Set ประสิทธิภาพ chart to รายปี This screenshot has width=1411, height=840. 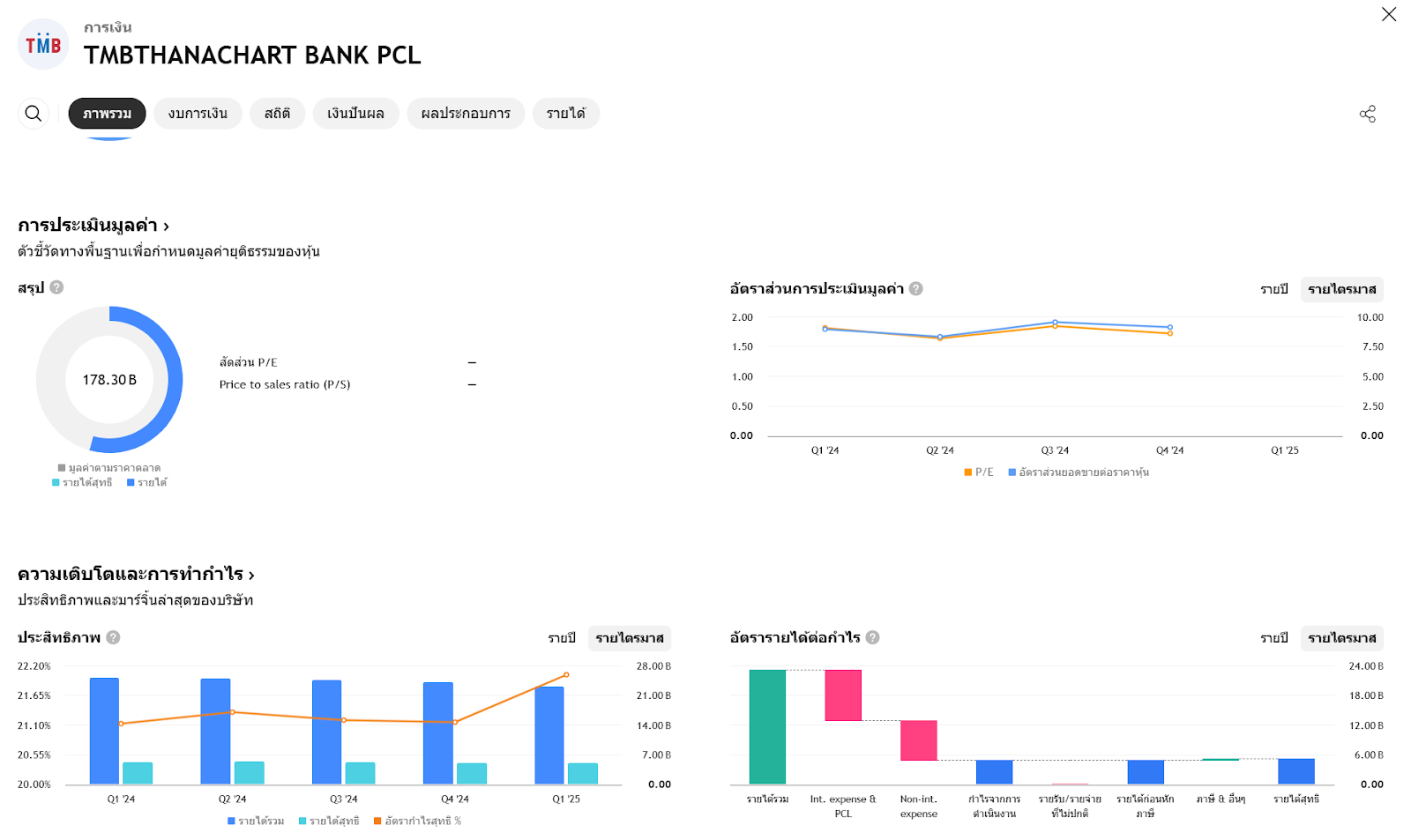coord(561,638)
